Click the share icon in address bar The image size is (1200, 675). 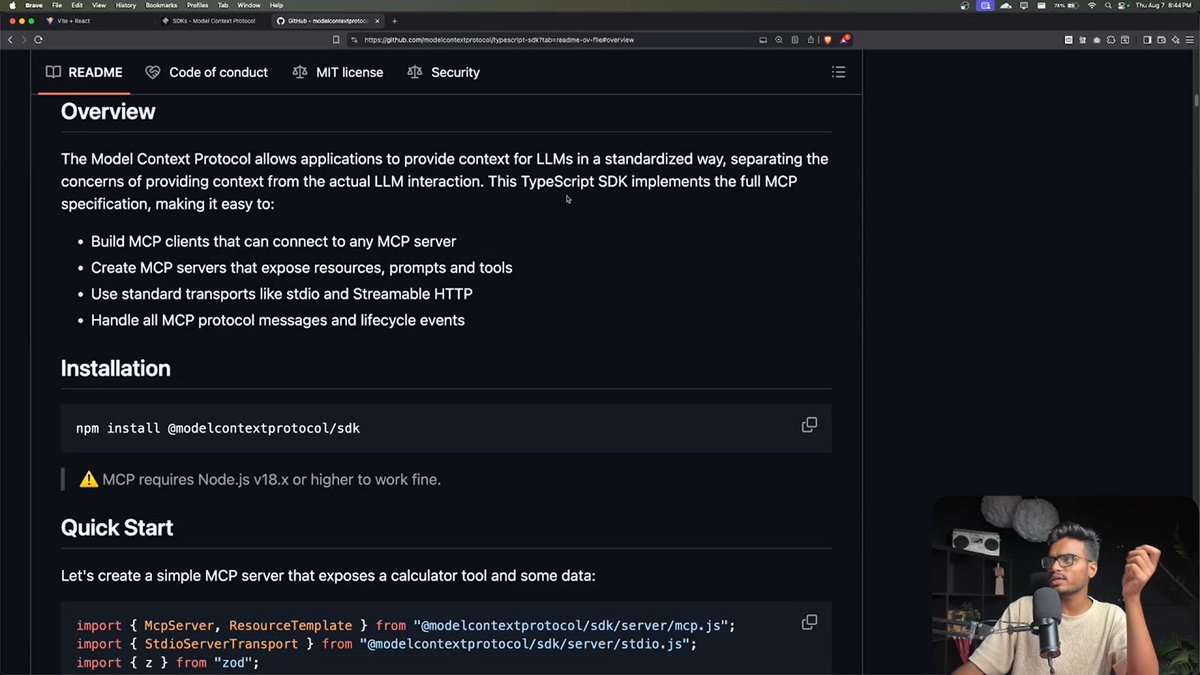point(811,40)
